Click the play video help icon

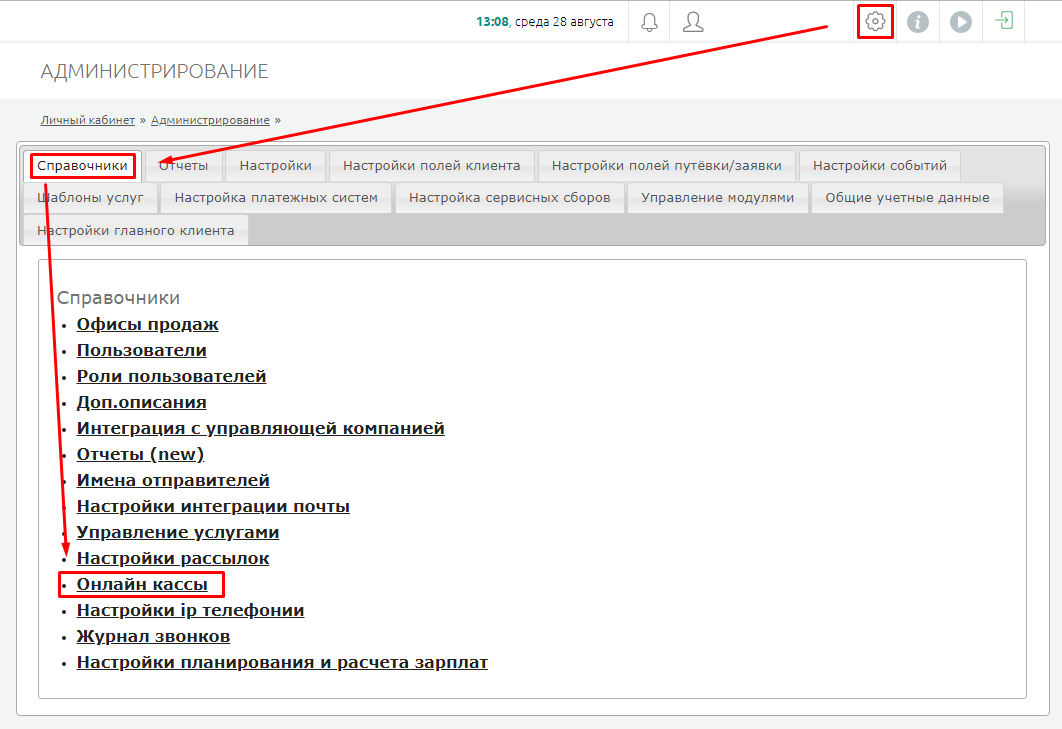[x=960, y=22]
